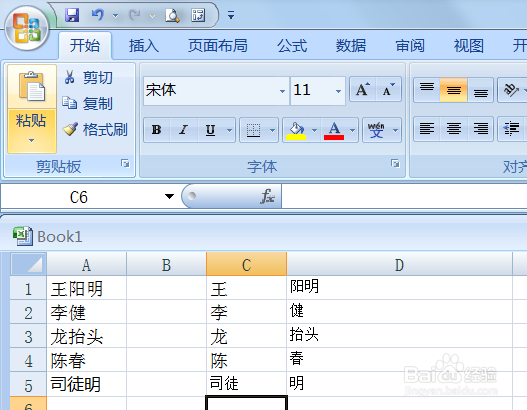Toggle italic formatting
The image size is (527, 410).
coord(184,130)
